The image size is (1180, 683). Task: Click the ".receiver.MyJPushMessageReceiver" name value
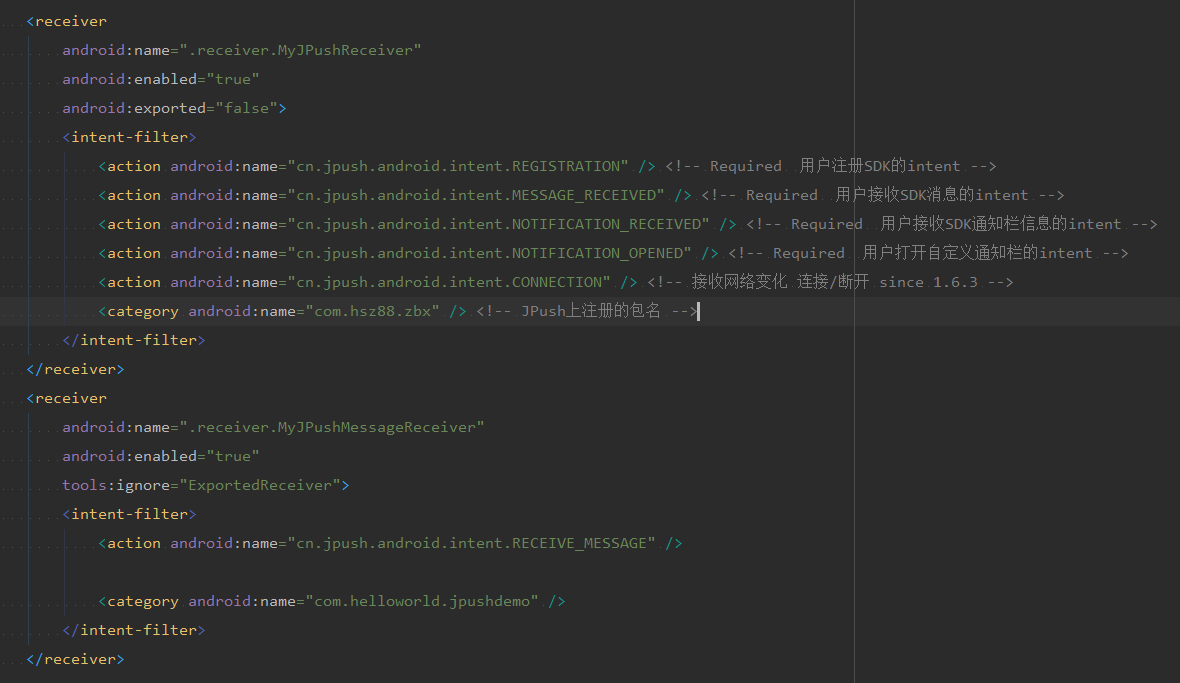coord(332,427)
